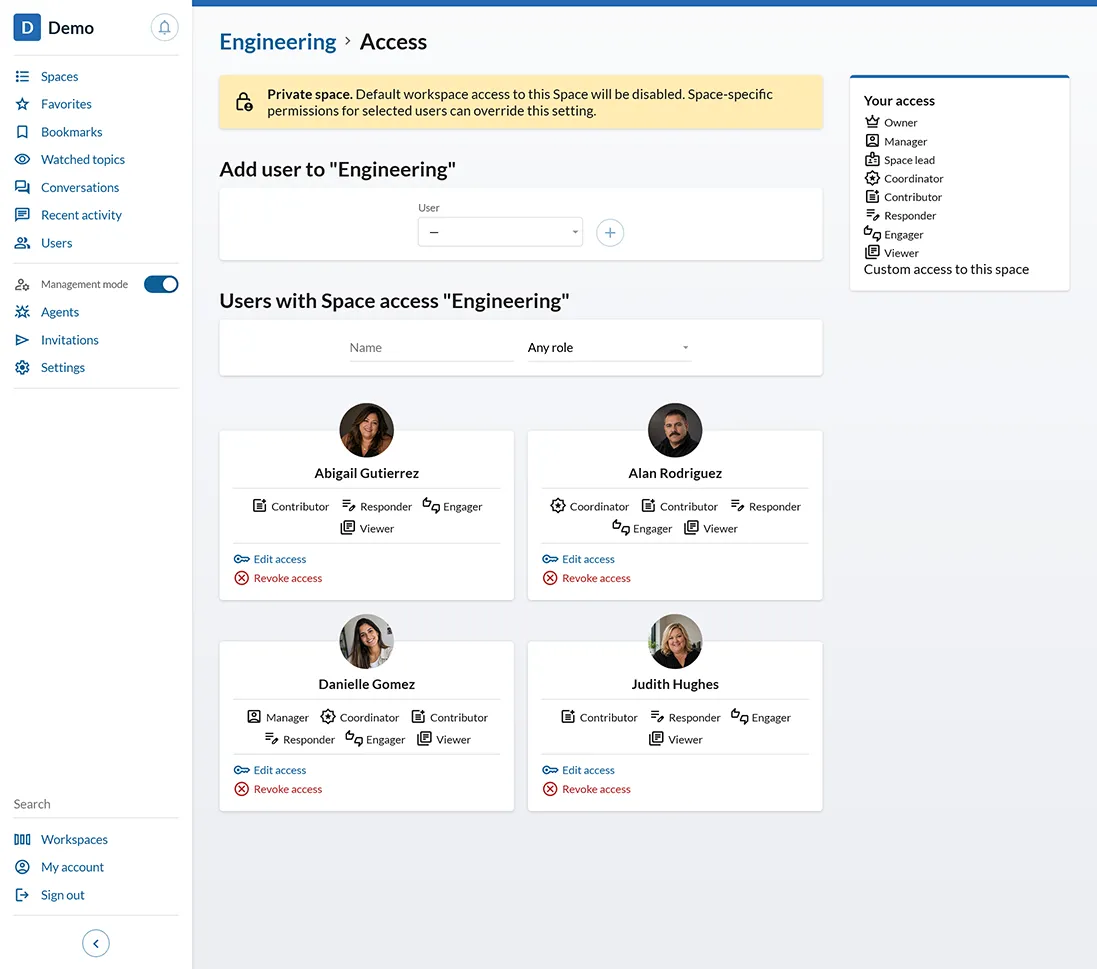This screenshot has height=969, width=1097.
Task: Click the Judith Hughes name text
Action: click(x=675, y=684)
